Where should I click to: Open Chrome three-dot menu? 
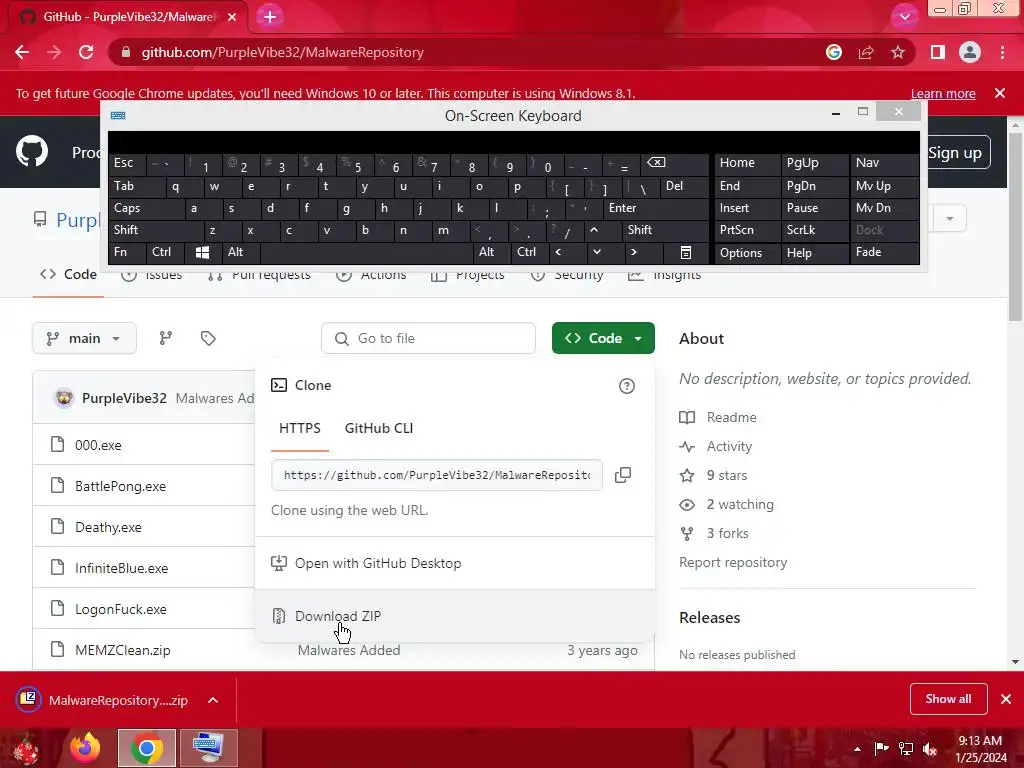pos(1002,52)
